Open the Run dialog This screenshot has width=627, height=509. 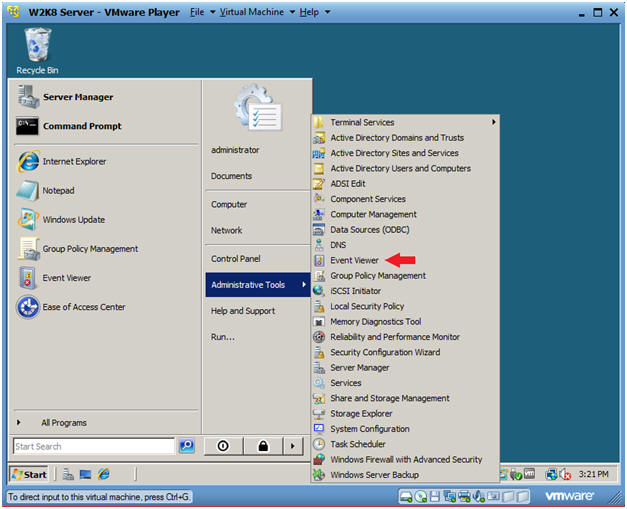tap(223, 337)
